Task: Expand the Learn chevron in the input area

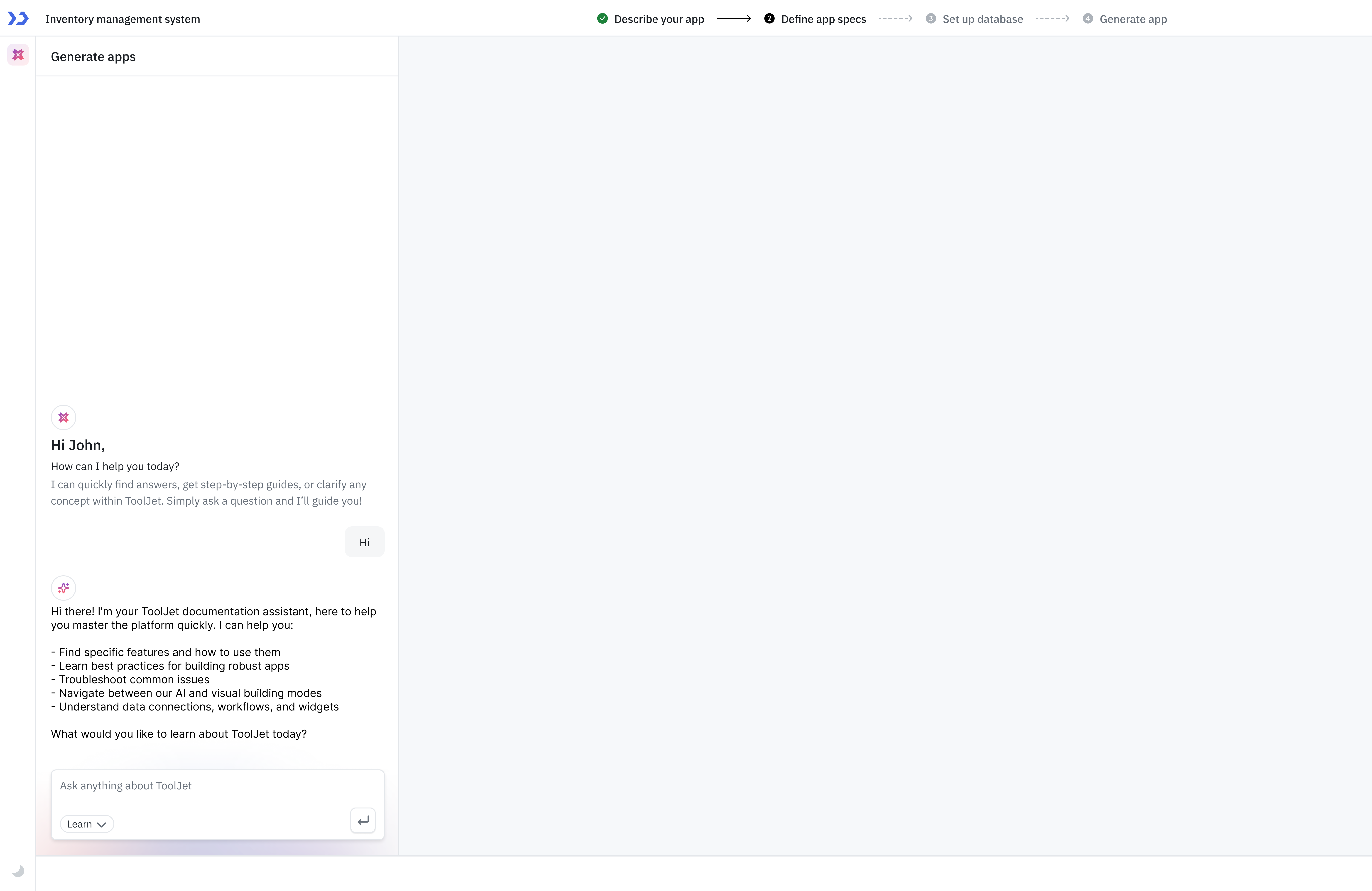Action: (103, 824)
